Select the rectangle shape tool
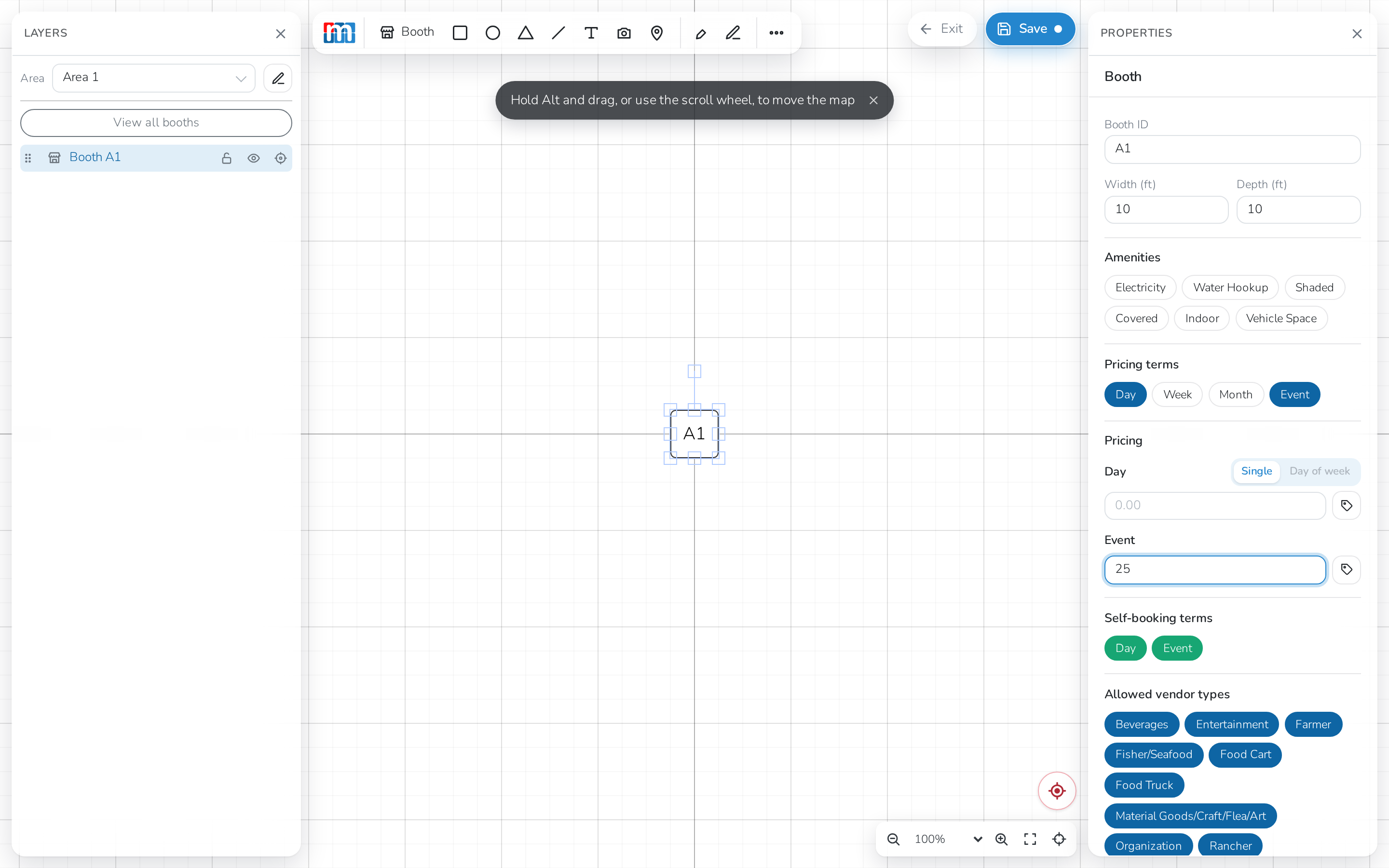 (x=460, y=33)
